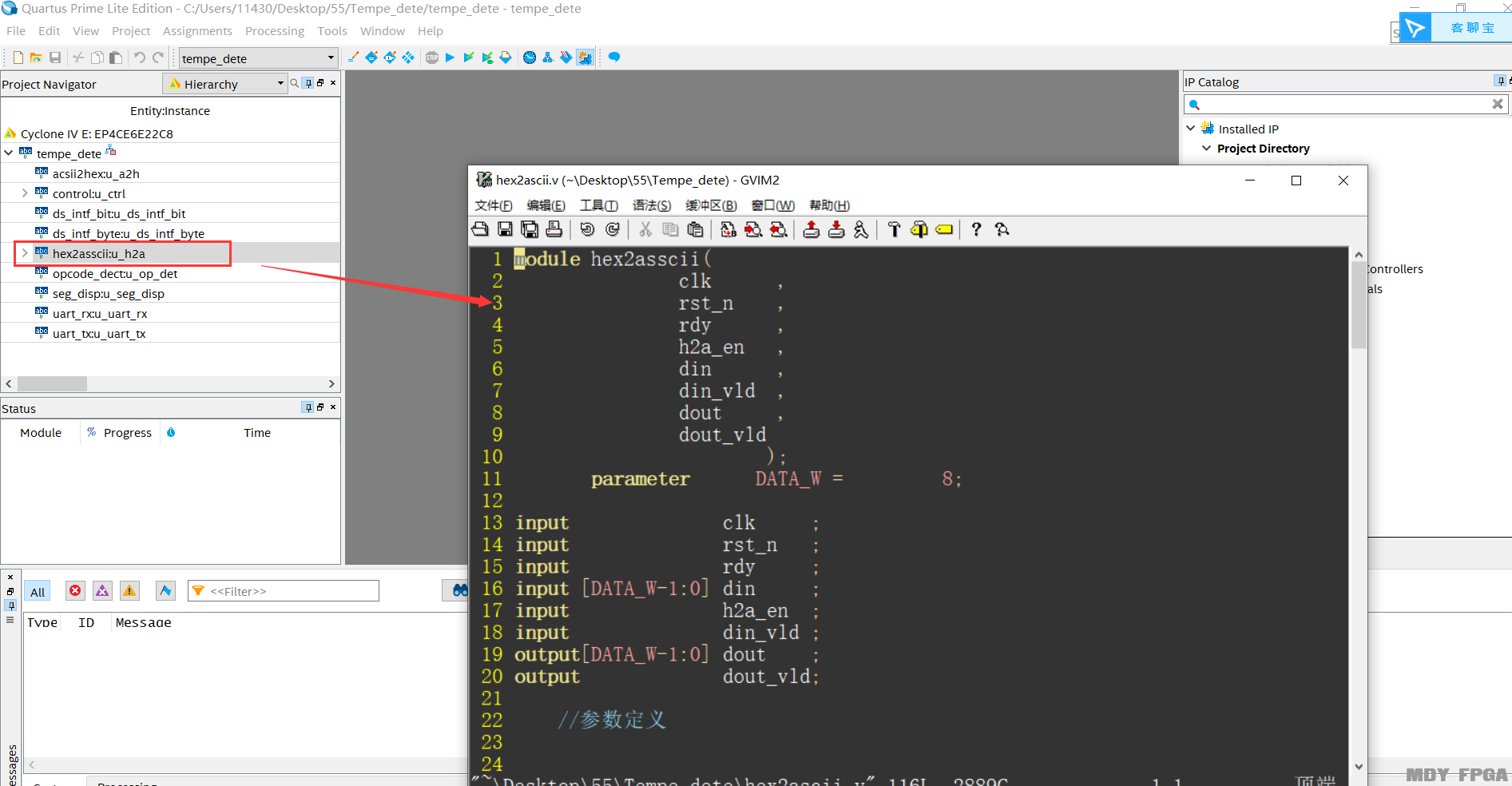The image size is (1512, 786).
Task: Make hammer icon in GVIM toolbar
Action: pos(894,229)
